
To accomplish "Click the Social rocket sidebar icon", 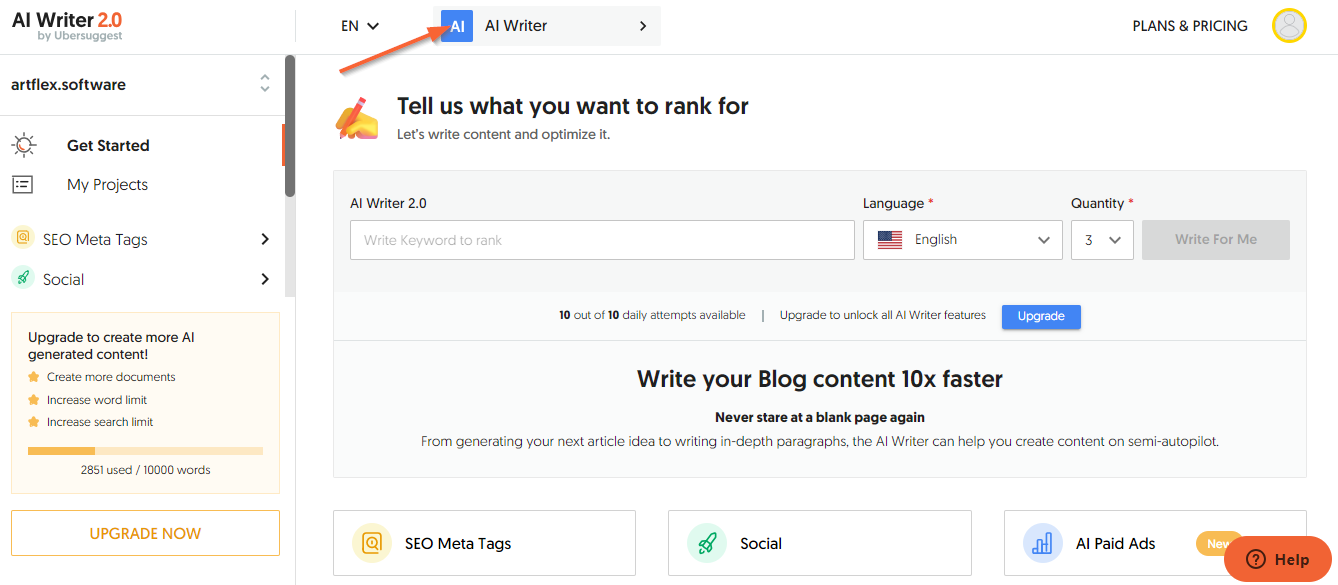I will (x=22, y=279).
